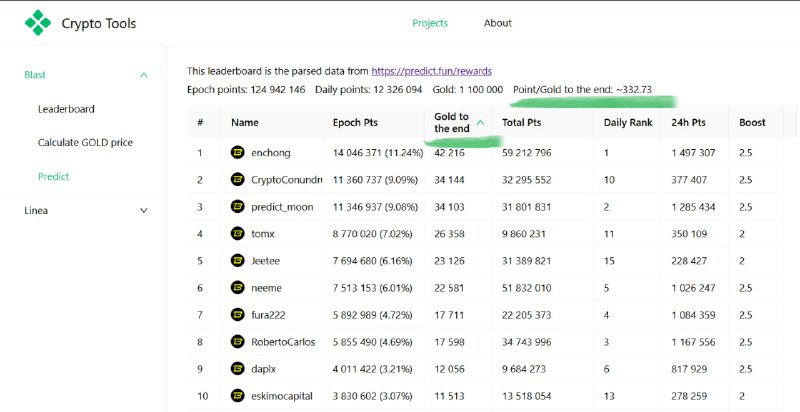The height and width of the screenshot is (412, 800).
Task: Click total points value 59 212 796
Action: [527, 152]
